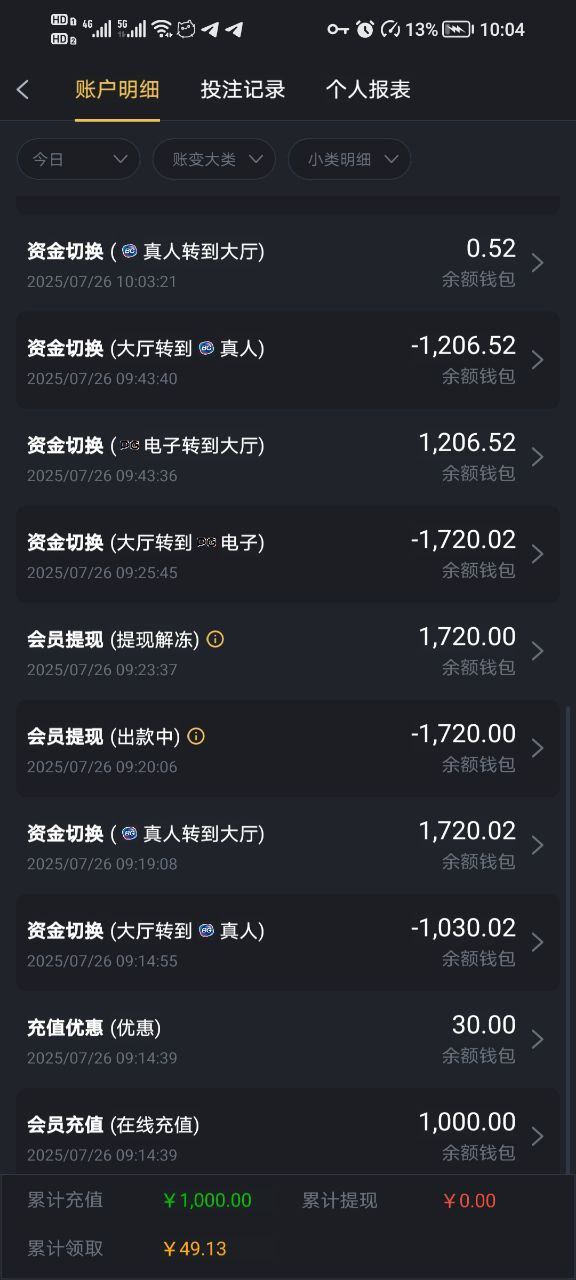Viewport: 576px width, 1280px height.
Task: Open the 今日 date filter dropdown
Action: click(x=78, y=159)
